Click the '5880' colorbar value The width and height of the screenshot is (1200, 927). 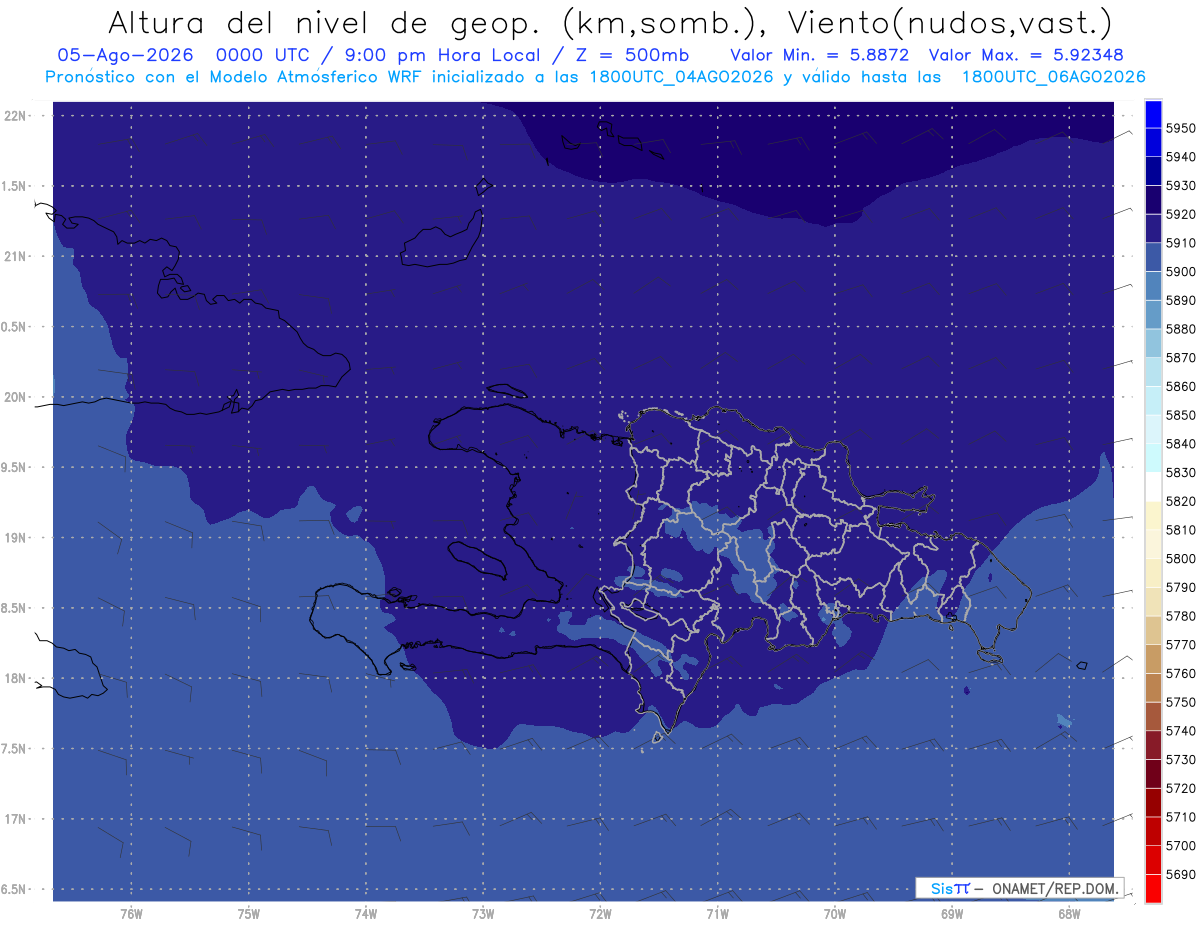coord(1180,329)
